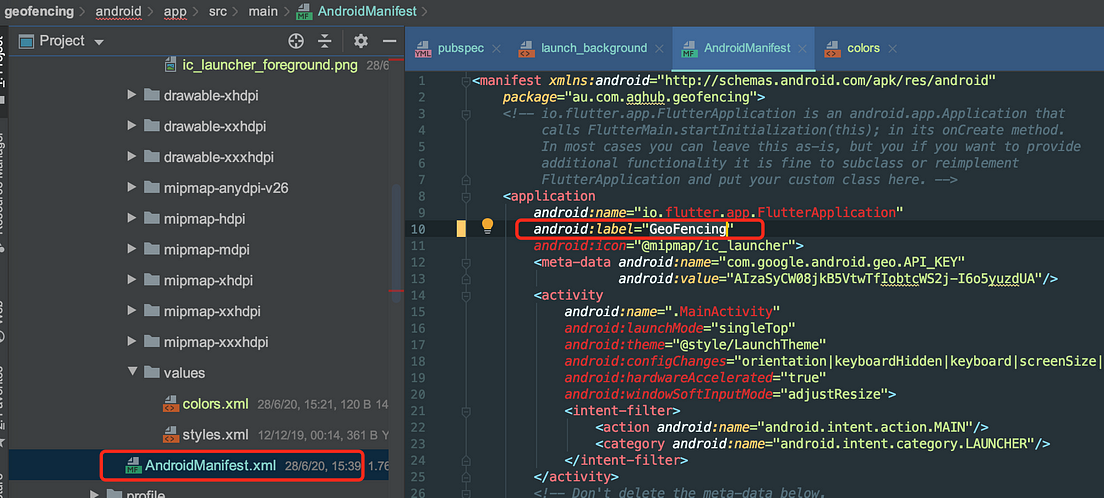Expand the mipmap-xxxhdpi folder arrow

point(131,342)
